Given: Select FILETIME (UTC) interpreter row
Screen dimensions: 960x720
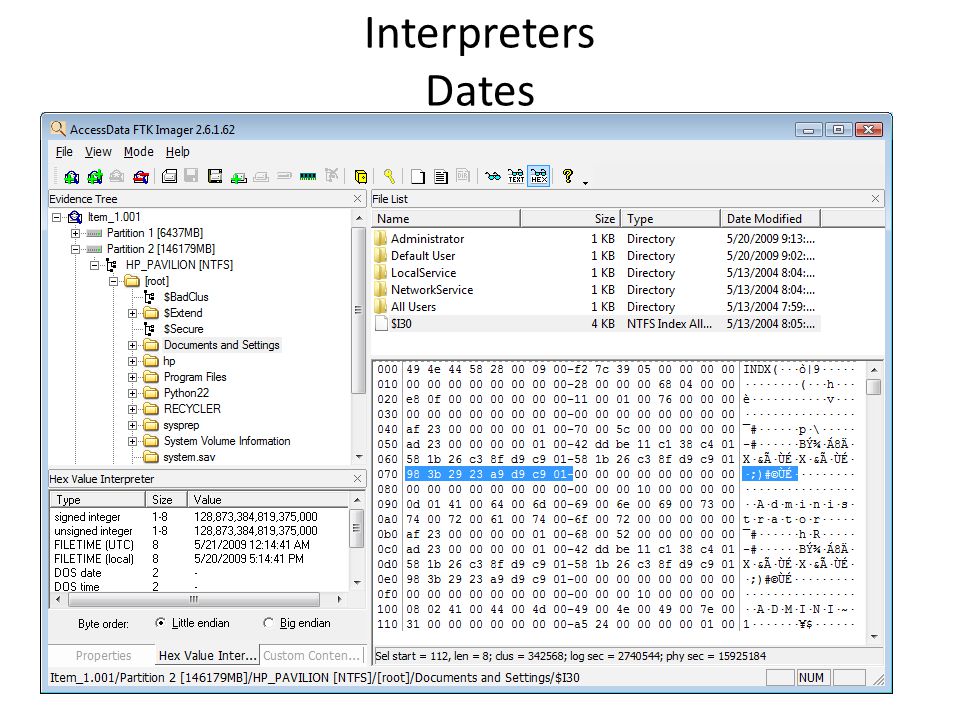Looking at the screenshot, I should coord(201,545).
